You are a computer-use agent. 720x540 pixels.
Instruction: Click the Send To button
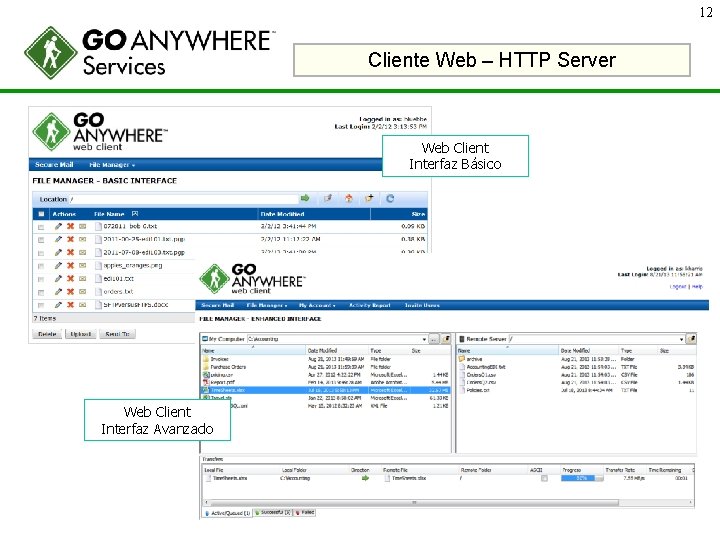pos(118,334)
